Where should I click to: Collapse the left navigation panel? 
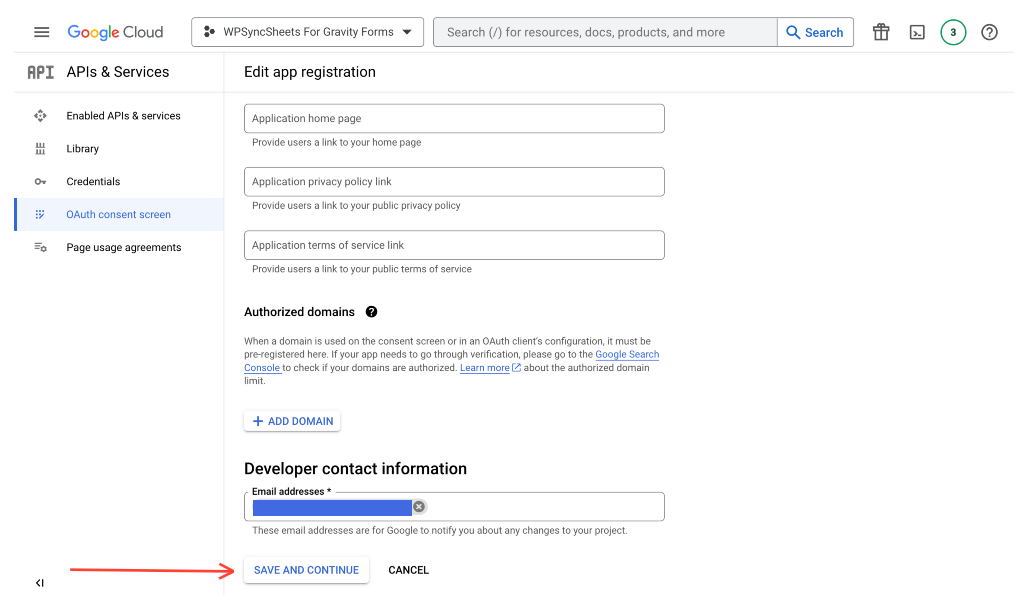click(x=40, y=582)
